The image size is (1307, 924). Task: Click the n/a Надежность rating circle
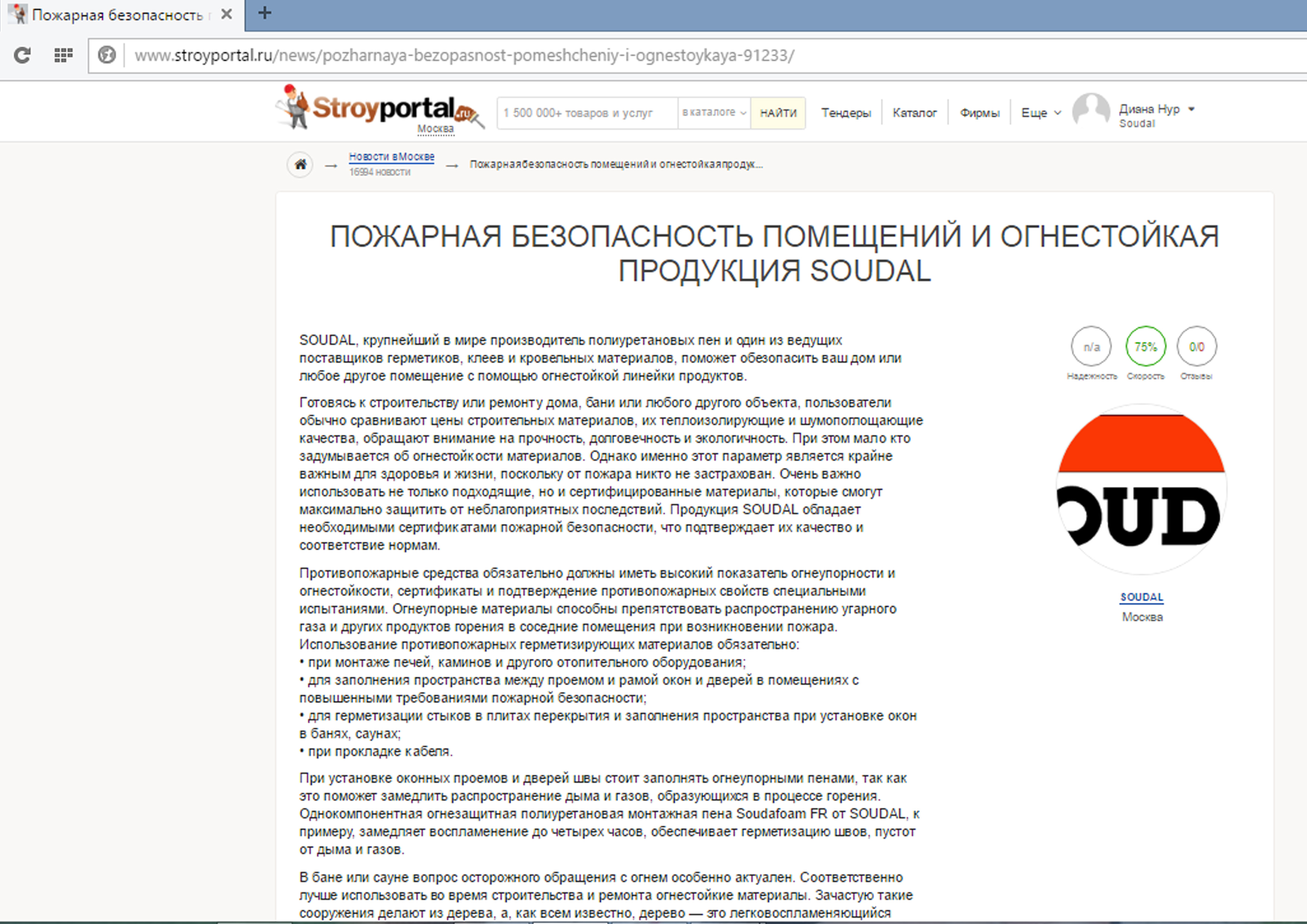[1091, 346]
